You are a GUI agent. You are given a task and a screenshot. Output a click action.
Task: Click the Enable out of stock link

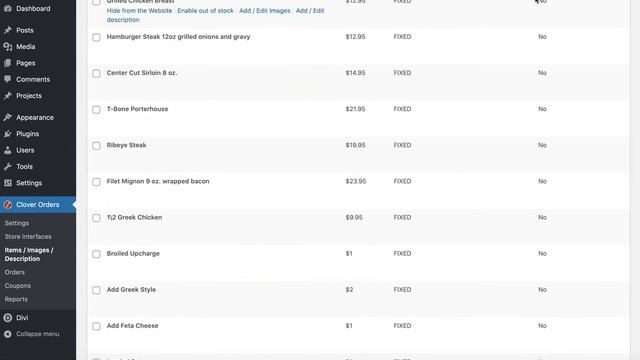click(x=205, y=11)
